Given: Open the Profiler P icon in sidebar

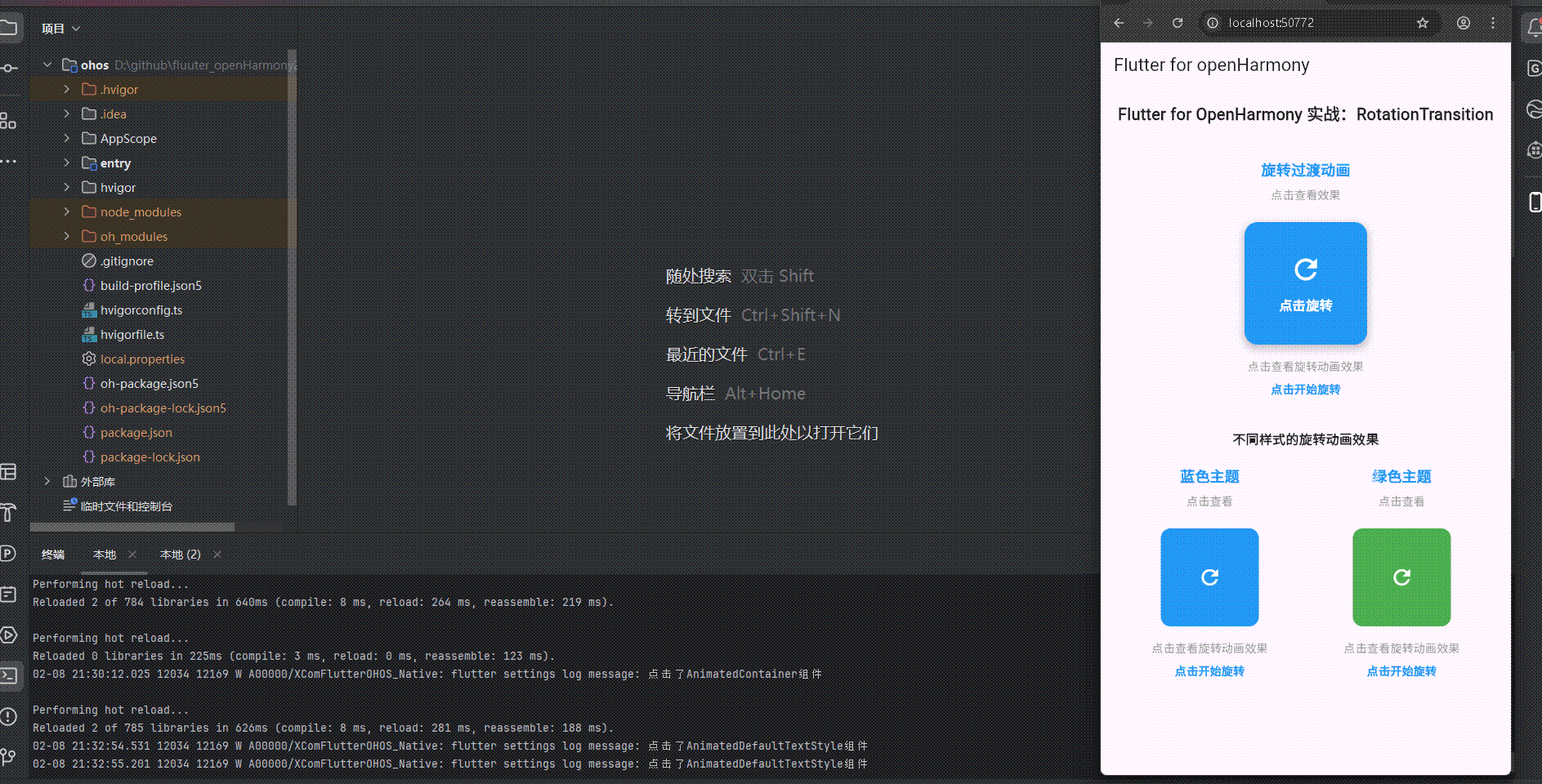Looking at the screenshot, I should pyautogui.click(x=8, y=553).
